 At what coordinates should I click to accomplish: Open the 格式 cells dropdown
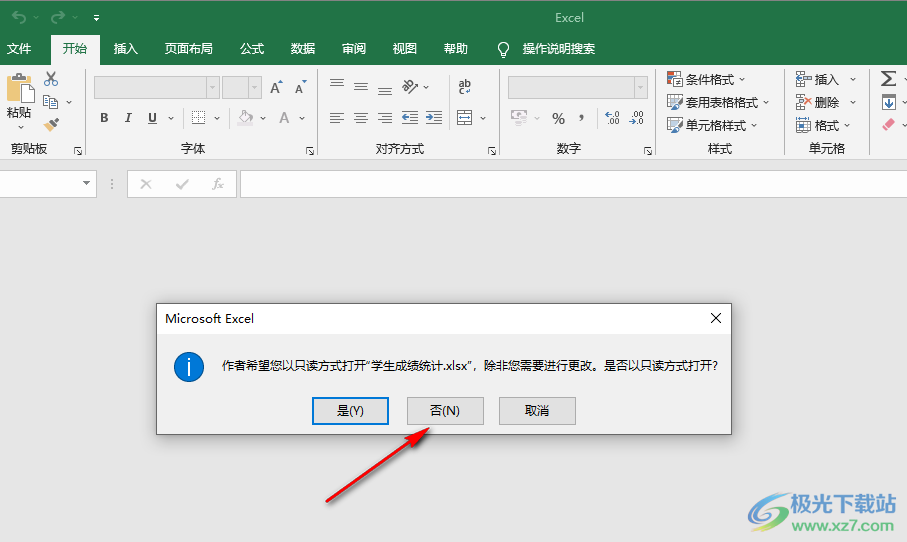tap(823, 125)
